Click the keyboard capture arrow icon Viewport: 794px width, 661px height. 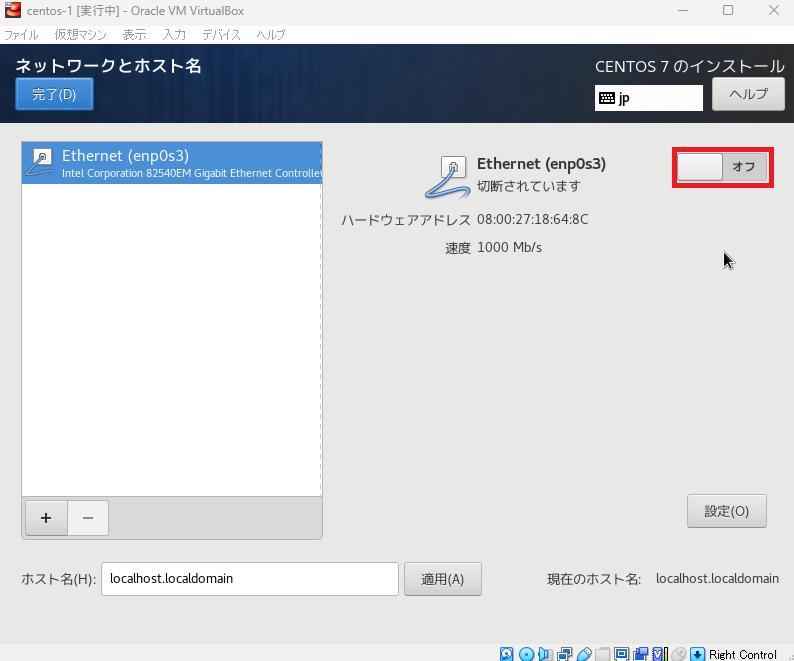point(697,654)
